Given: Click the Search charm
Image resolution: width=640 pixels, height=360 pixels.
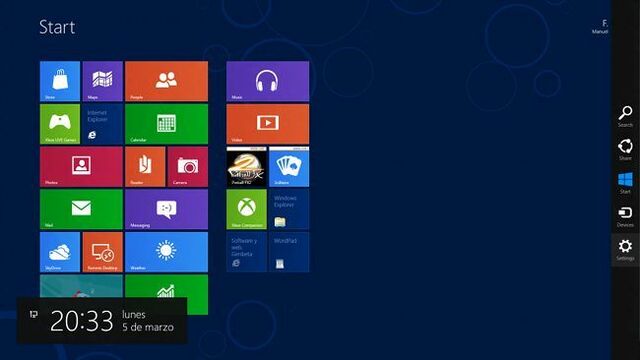Looking at the screenshot, I should tap(625, 116).
